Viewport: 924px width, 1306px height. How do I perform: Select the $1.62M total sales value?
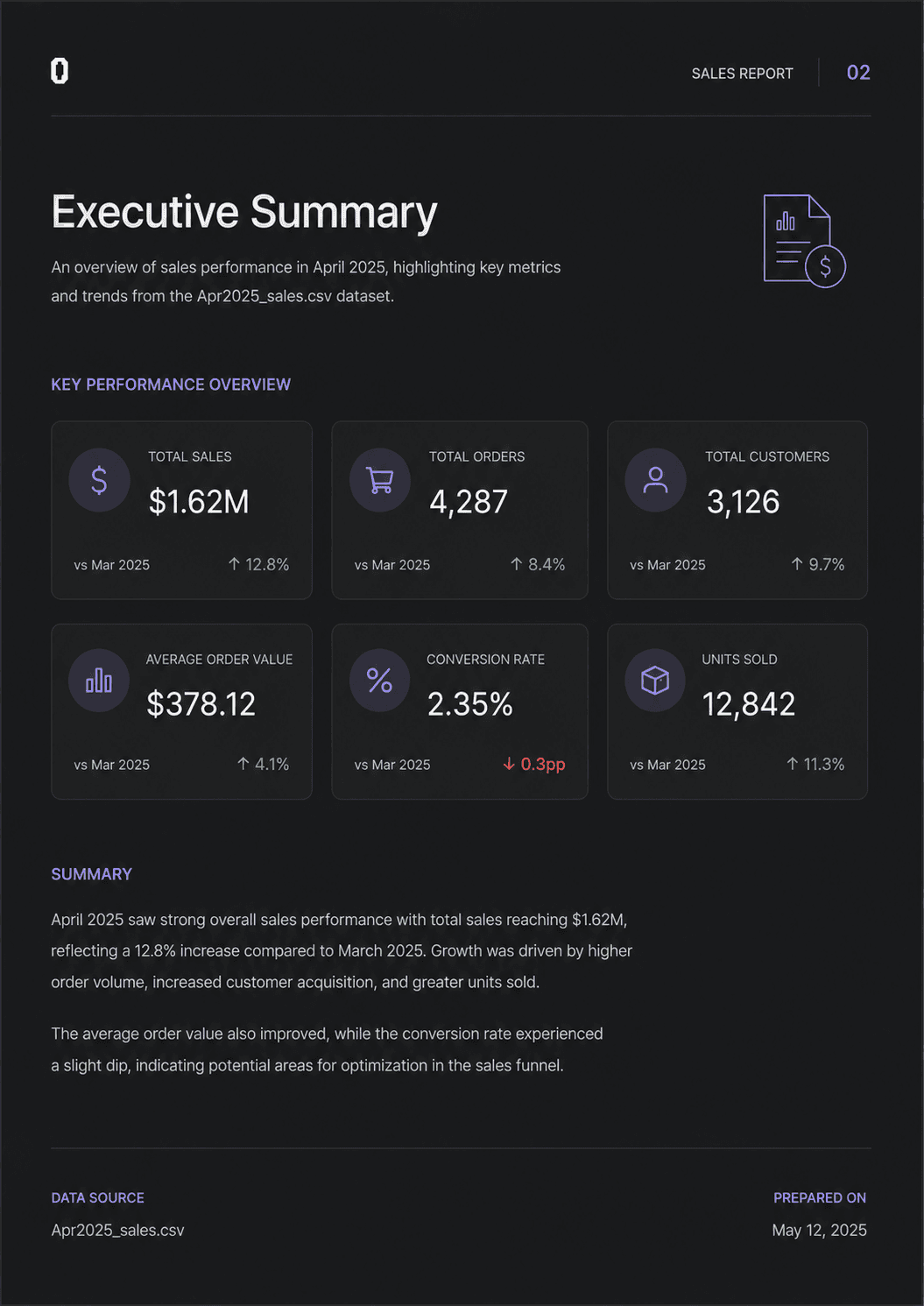point(199,502)
